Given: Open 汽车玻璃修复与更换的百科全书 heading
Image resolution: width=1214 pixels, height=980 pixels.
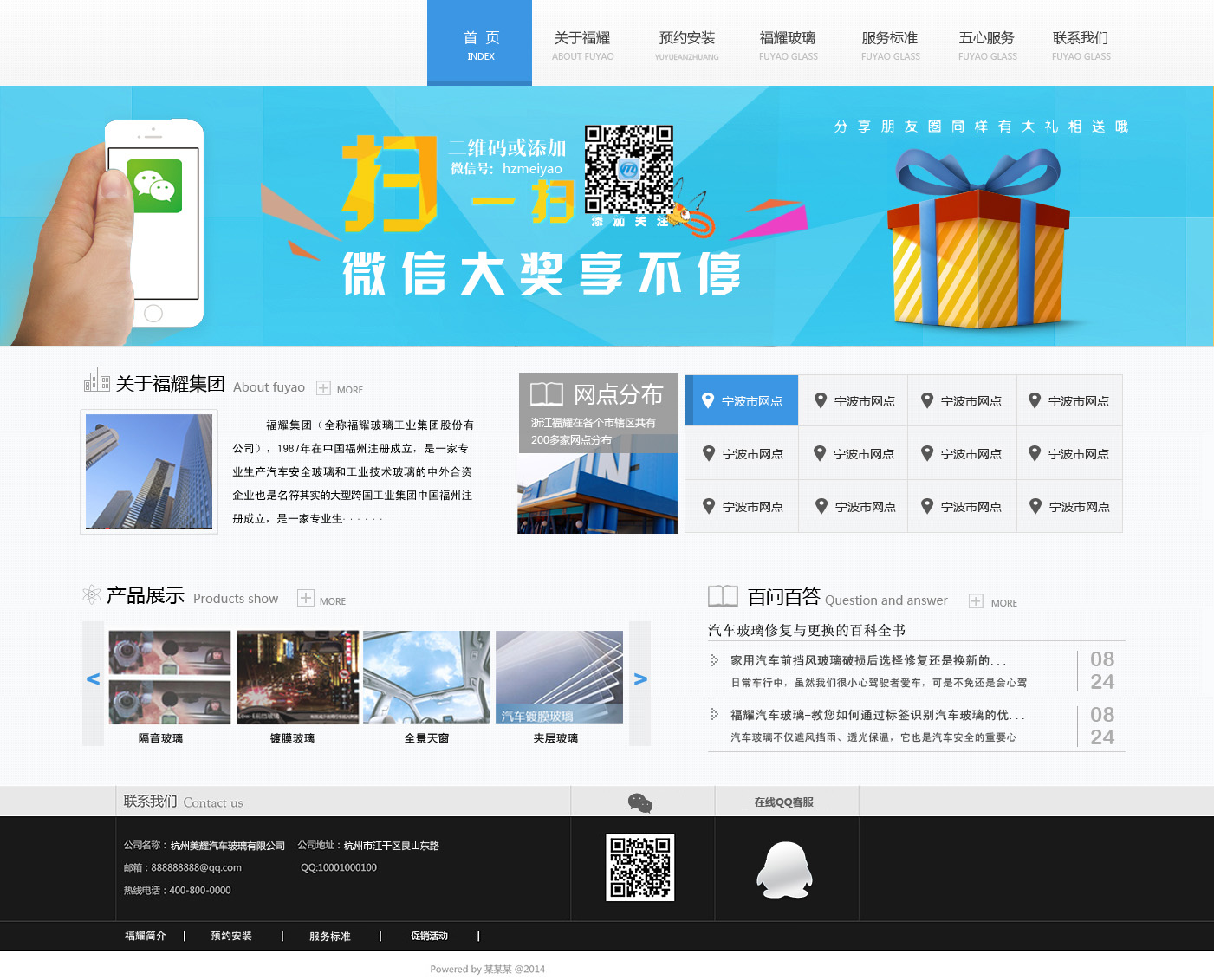Looking at the screenshot, I should (807, 630).
